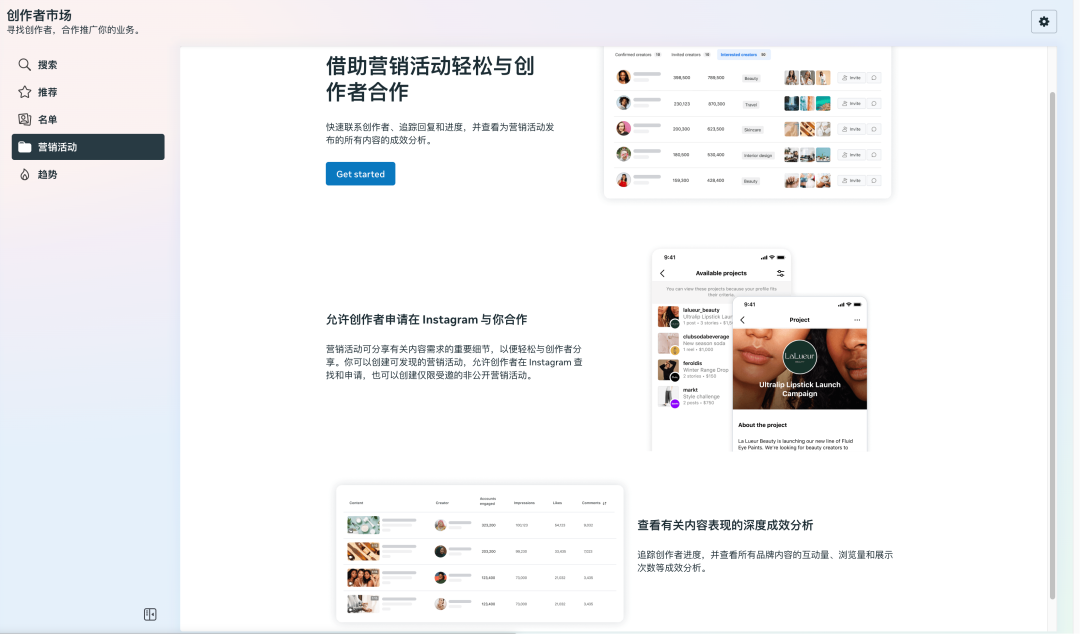
Task: Click the Ultralip Lipstick Launch Campaign cover image
Action: tap(800, 365)
